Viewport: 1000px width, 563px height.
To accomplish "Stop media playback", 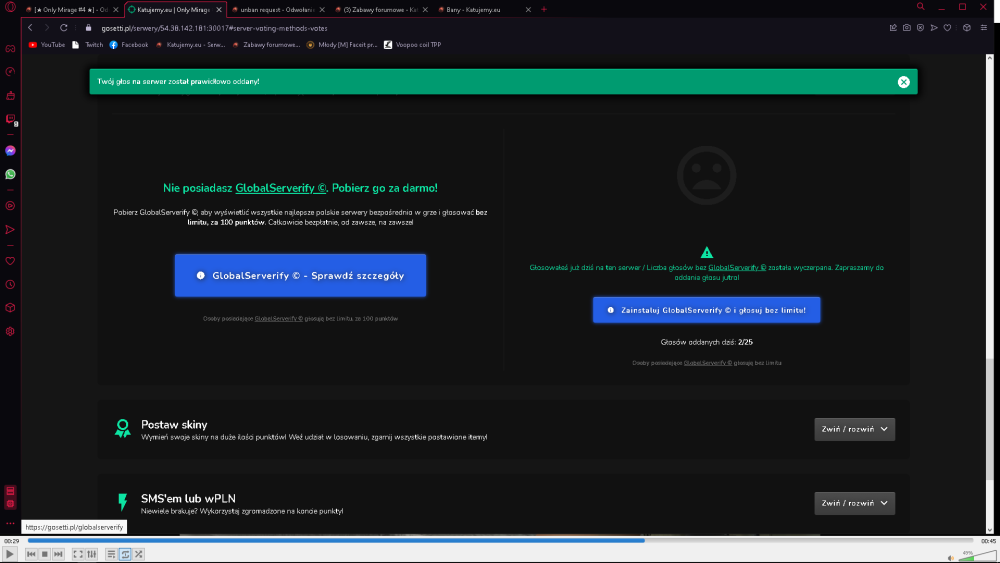I will pos(45,554).
